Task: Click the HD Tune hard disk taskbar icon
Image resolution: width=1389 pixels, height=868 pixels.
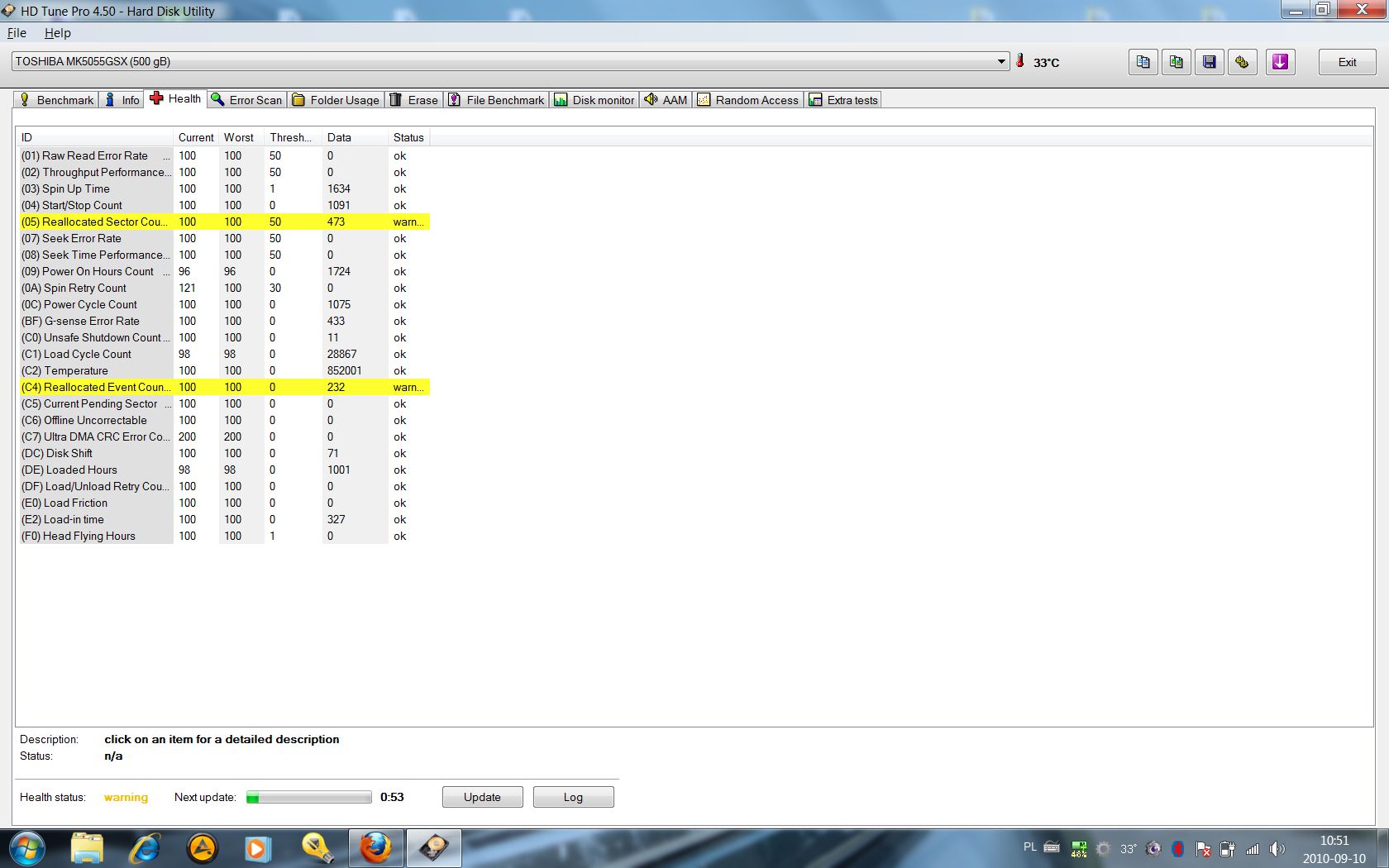Action: coord(433,848)
